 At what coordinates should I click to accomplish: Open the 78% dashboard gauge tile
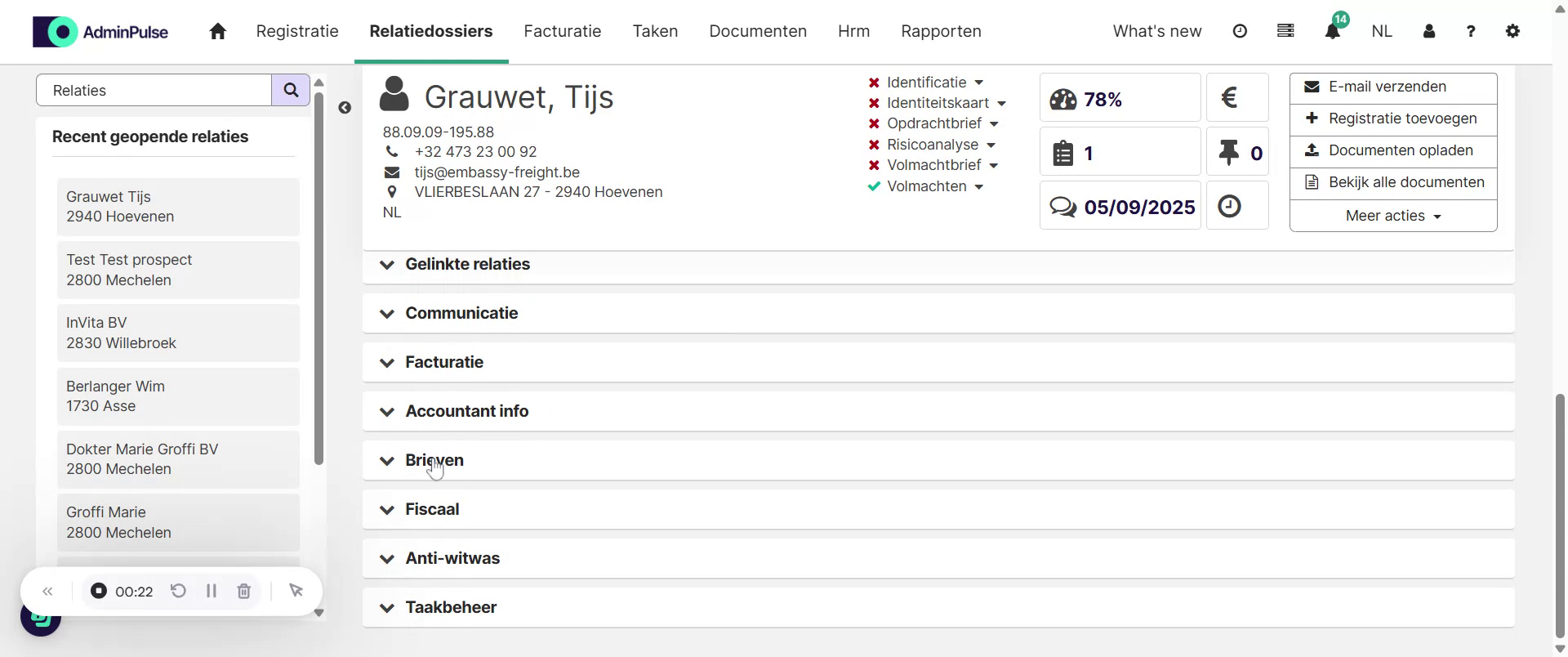(x=1120, y=97)
